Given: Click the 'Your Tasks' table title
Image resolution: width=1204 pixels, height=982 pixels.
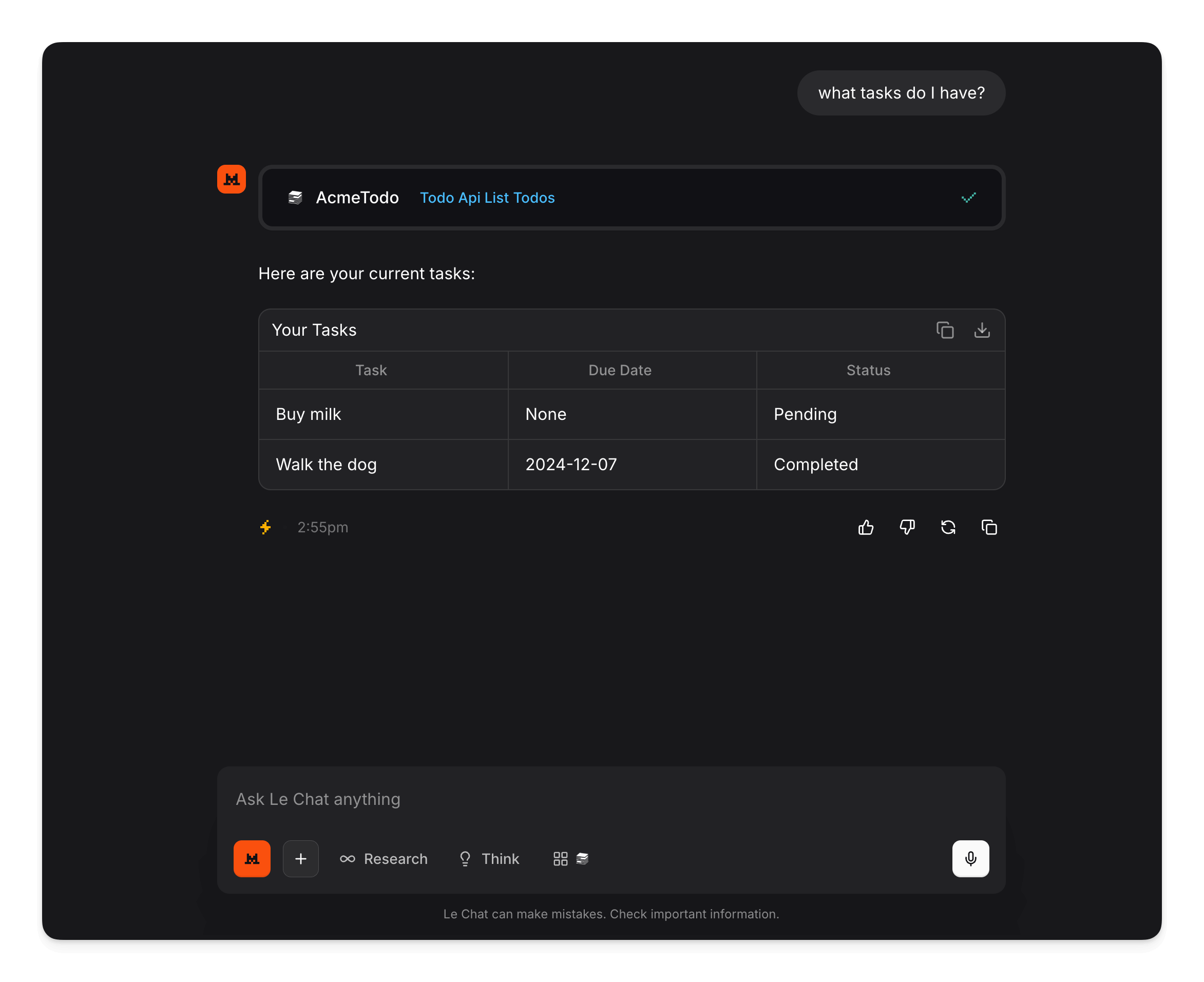Looking at the screenshot, I should pyautogui.click(x=314, y=330).
